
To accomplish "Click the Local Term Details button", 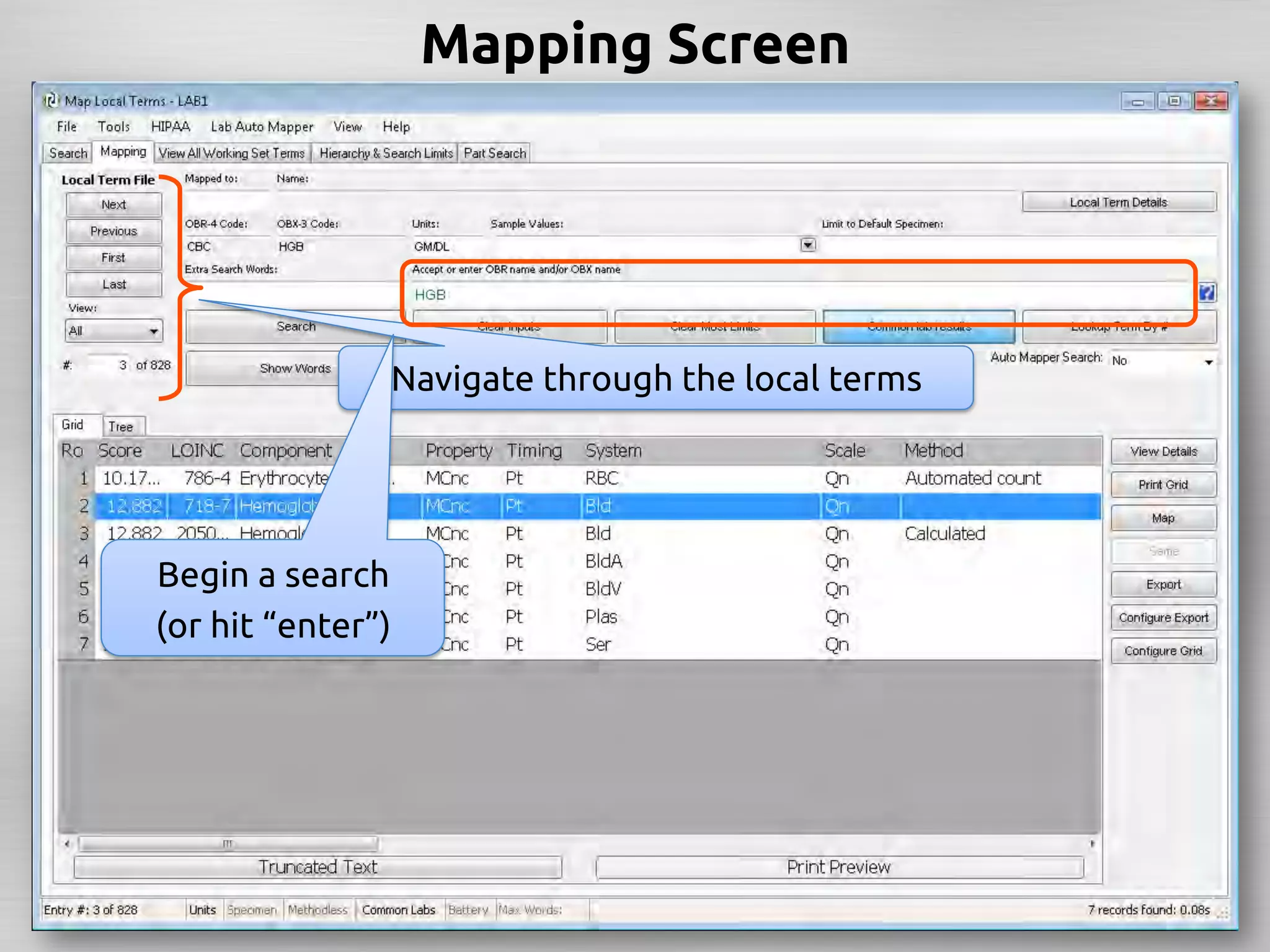I will pyautogui.click(x=1119, y=202).
